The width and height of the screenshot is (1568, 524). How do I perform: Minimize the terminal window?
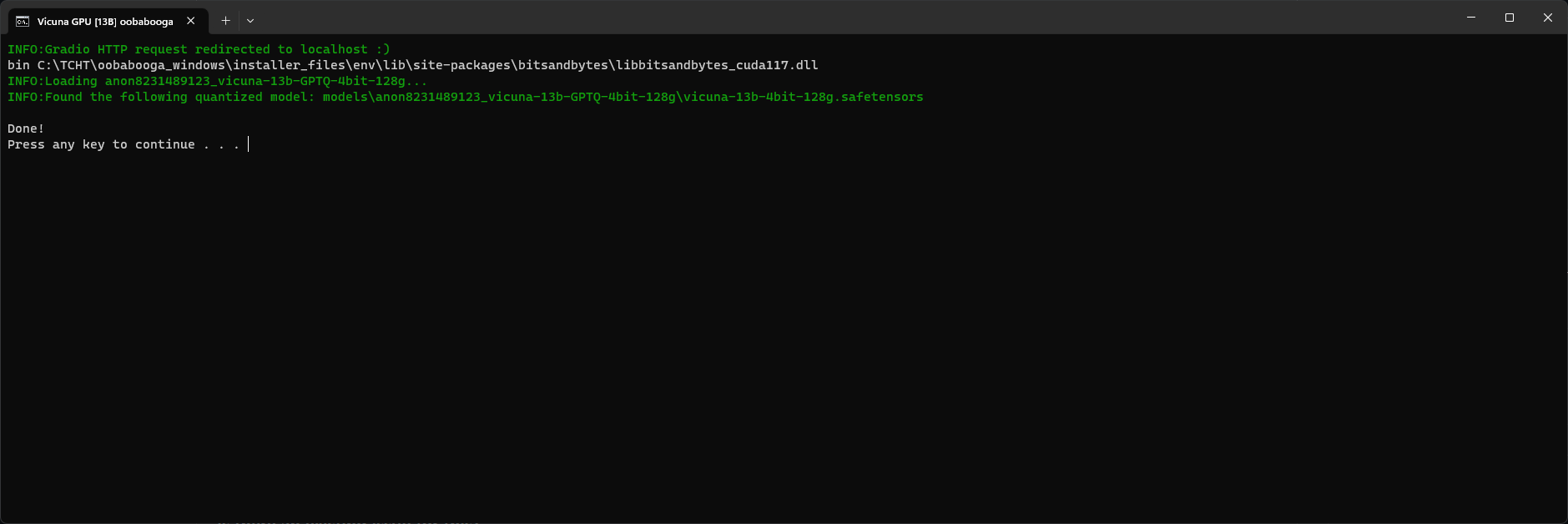click(x=1472, y=17)
